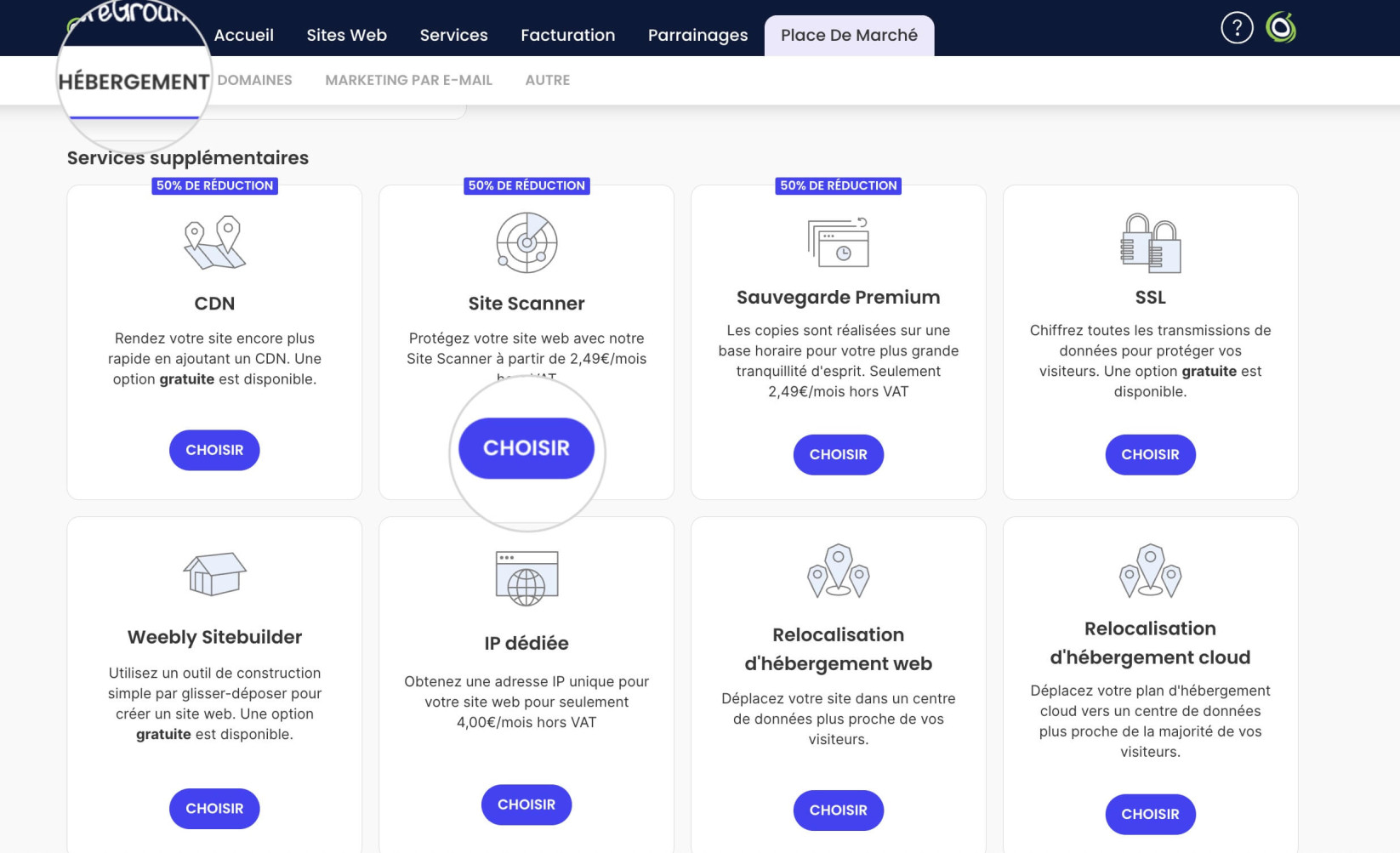This screenshot has height=853, width=1400.
Task: Click the Weebly Sitebuilder house icon
Action: (214, 573)
